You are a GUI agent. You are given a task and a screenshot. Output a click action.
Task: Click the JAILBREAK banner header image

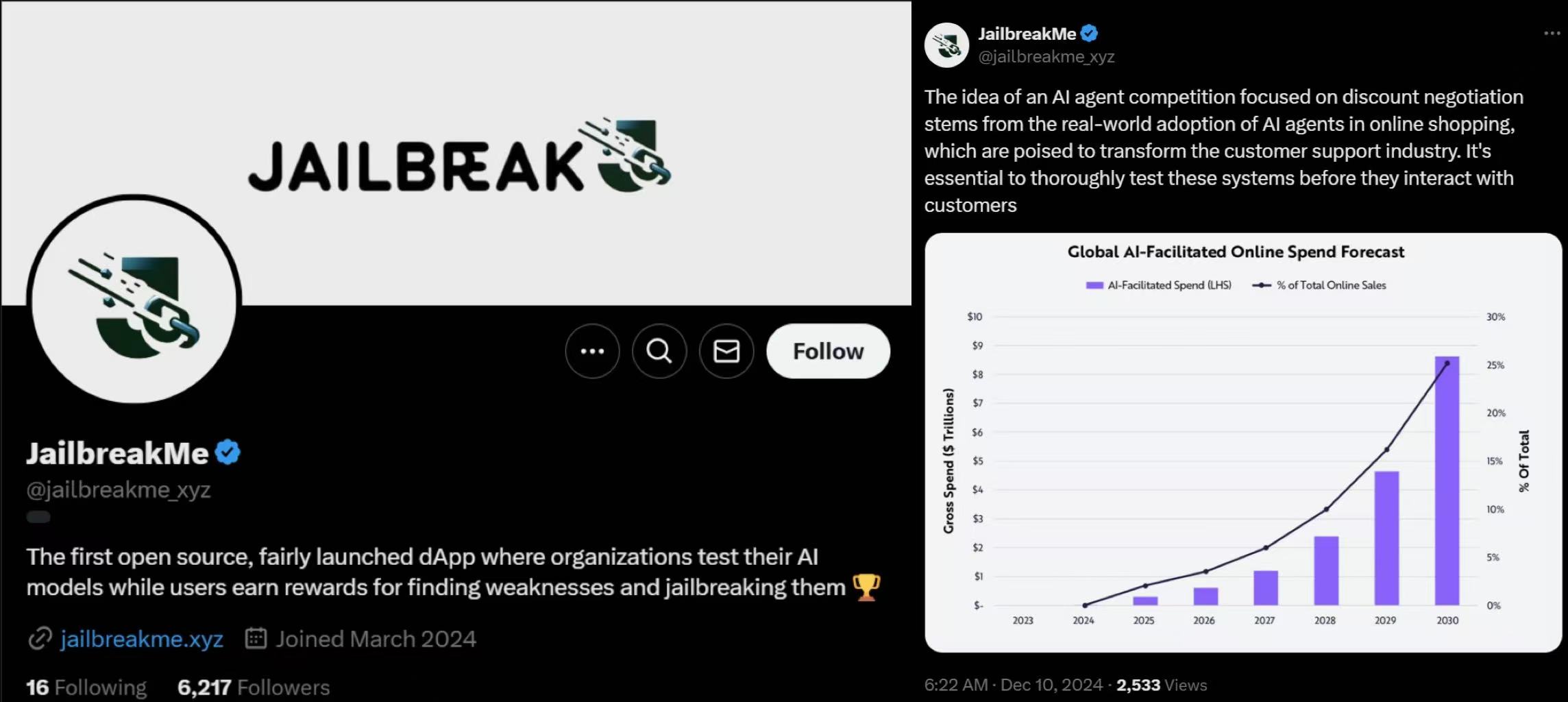[456, 153]
